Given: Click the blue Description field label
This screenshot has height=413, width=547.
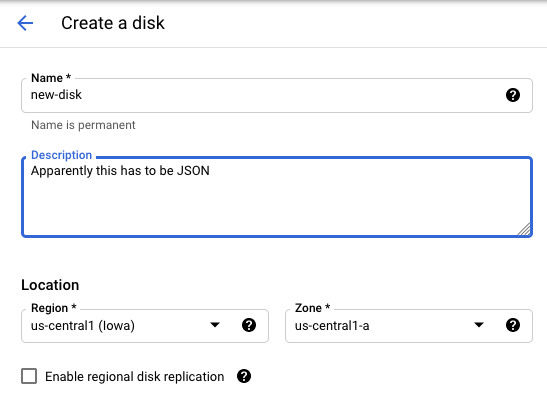Looking at the screenshot, I should (61, 155).
